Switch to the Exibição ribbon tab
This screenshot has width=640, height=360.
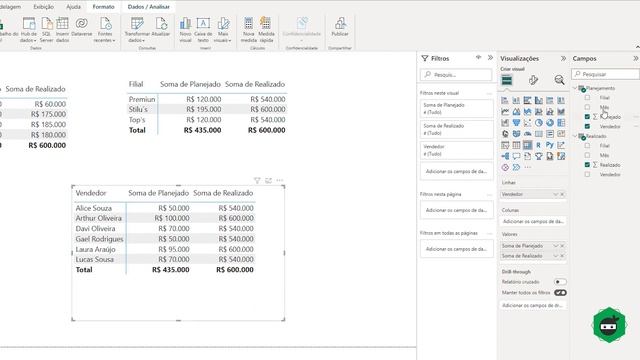(x=43, y=7)
